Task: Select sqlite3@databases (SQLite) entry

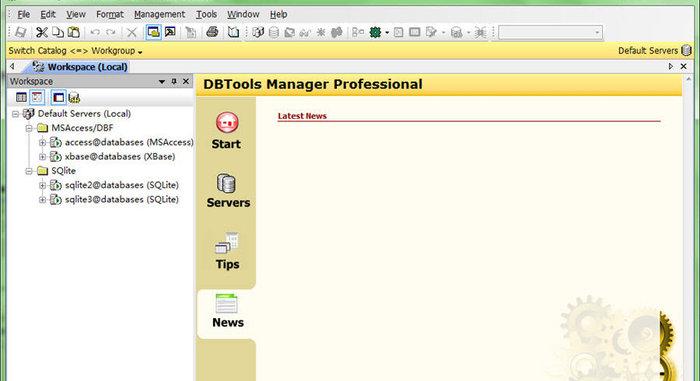Action: (x=122, y=199)
